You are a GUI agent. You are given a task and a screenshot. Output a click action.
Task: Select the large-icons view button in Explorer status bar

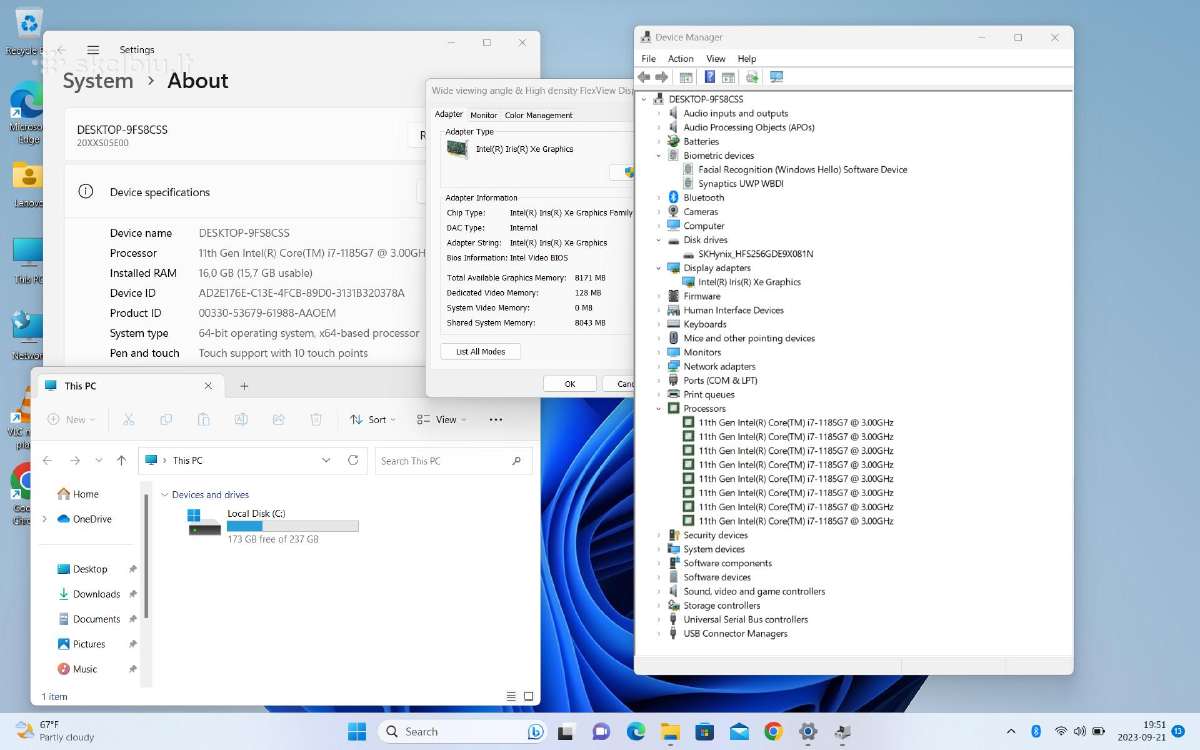pyautogui.click(x=530, y=696)
